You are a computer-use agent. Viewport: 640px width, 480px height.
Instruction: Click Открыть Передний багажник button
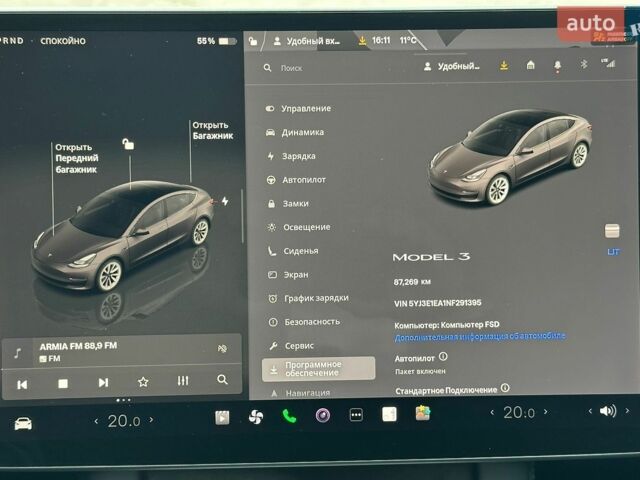(x=77, y=158)
